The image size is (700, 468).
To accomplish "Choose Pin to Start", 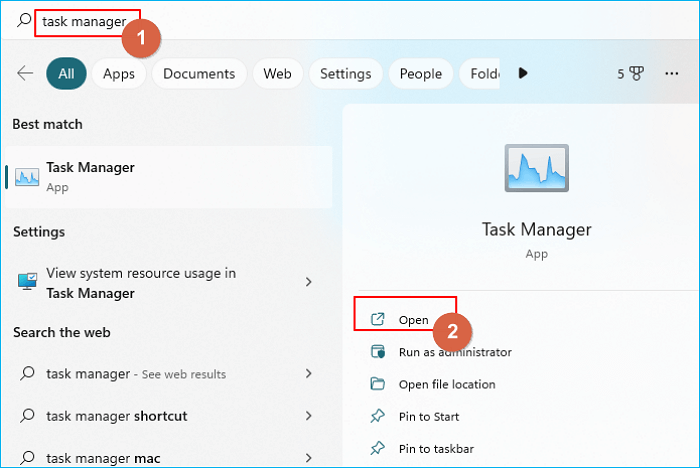I will 429,417.
